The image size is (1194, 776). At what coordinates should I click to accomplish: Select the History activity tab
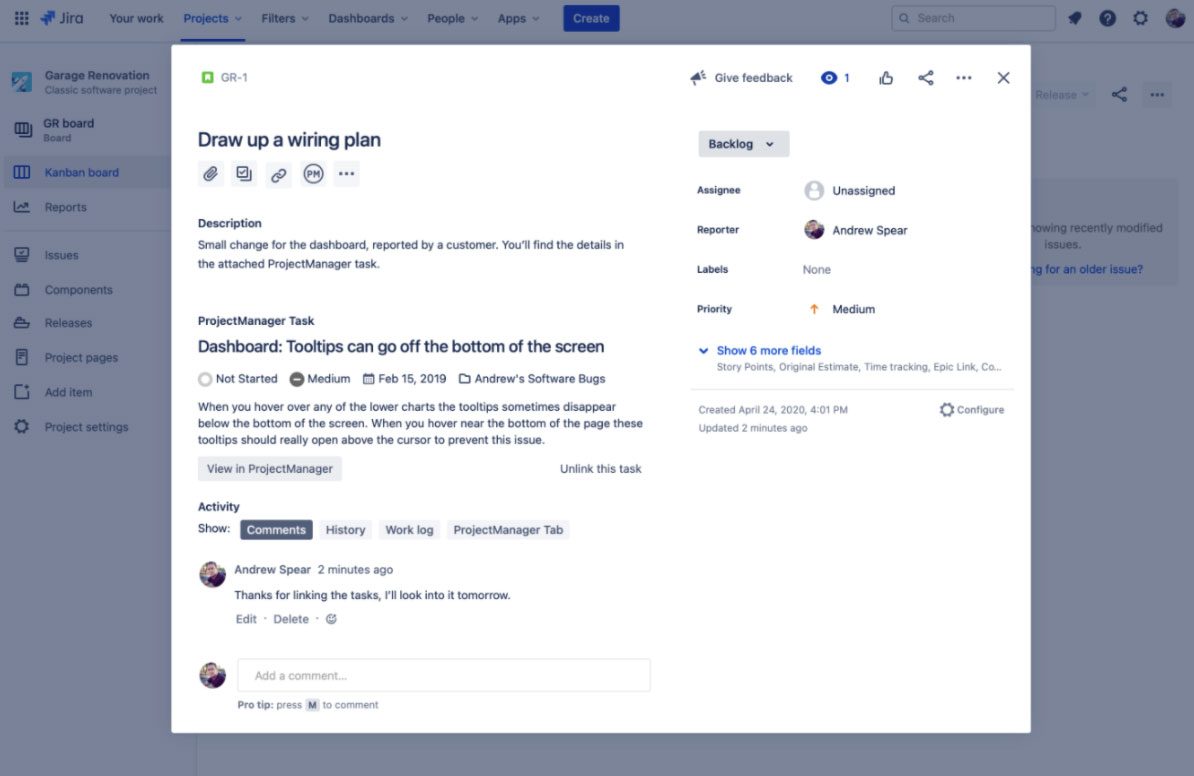click(x=345, y=530)
